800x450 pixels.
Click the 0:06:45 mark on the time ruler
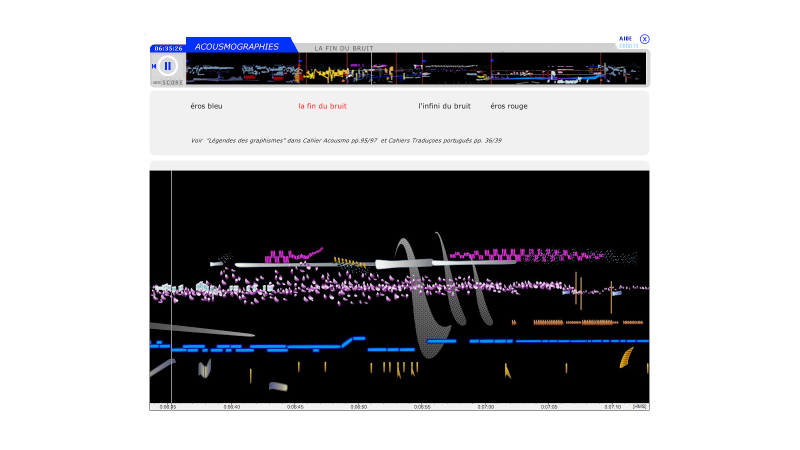[x=295, y=407]
